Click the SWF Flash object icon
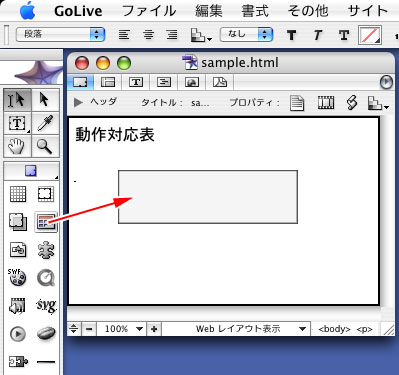 pos(17,277)
